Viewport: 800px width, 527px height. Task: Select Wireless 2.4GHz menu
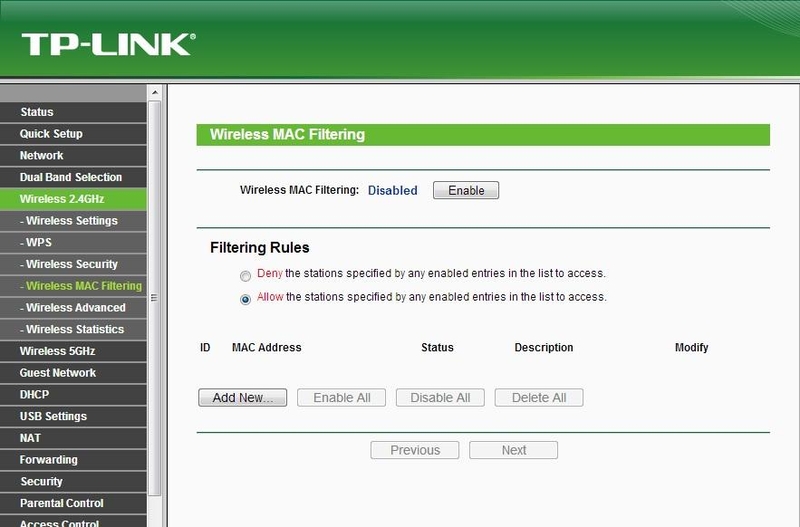coord(73,199)
